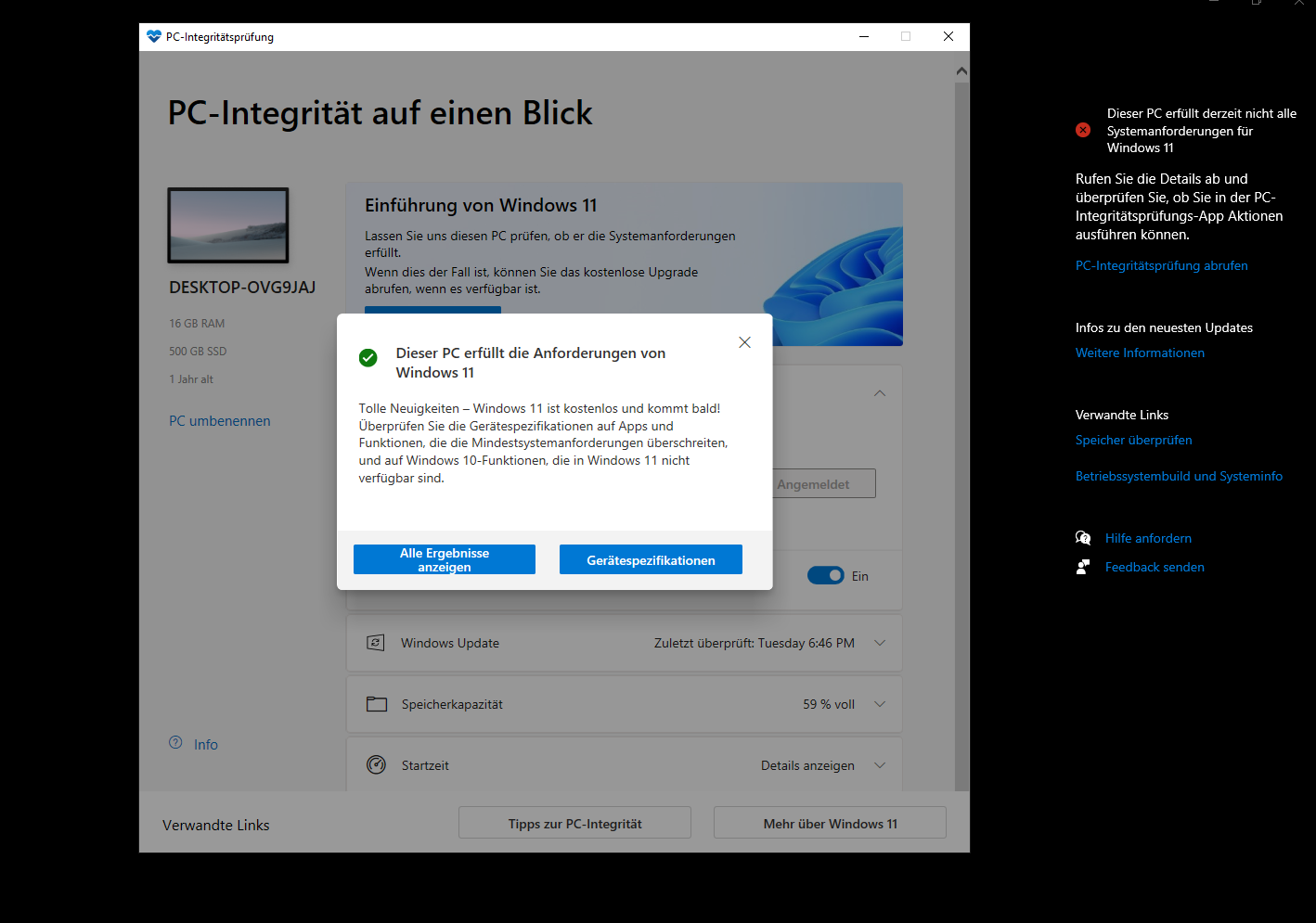Click Details anzeigen in Startzeit row
The height and width of the screenshot is (923, 1316).
pyautogui.click(x=807, y=765)
